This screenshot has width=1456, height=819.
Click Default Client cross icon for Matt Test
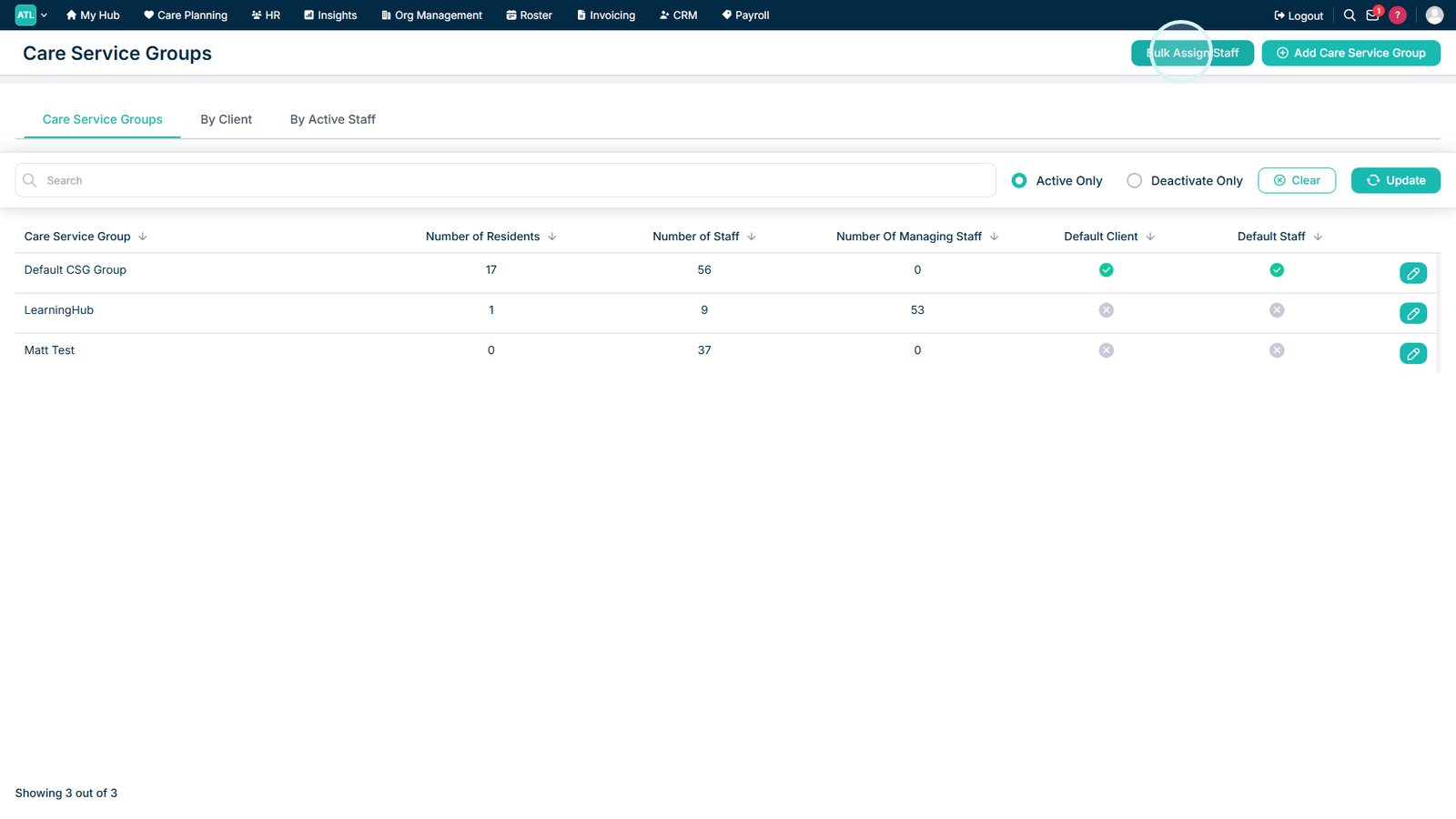[x=1107, y=350]
